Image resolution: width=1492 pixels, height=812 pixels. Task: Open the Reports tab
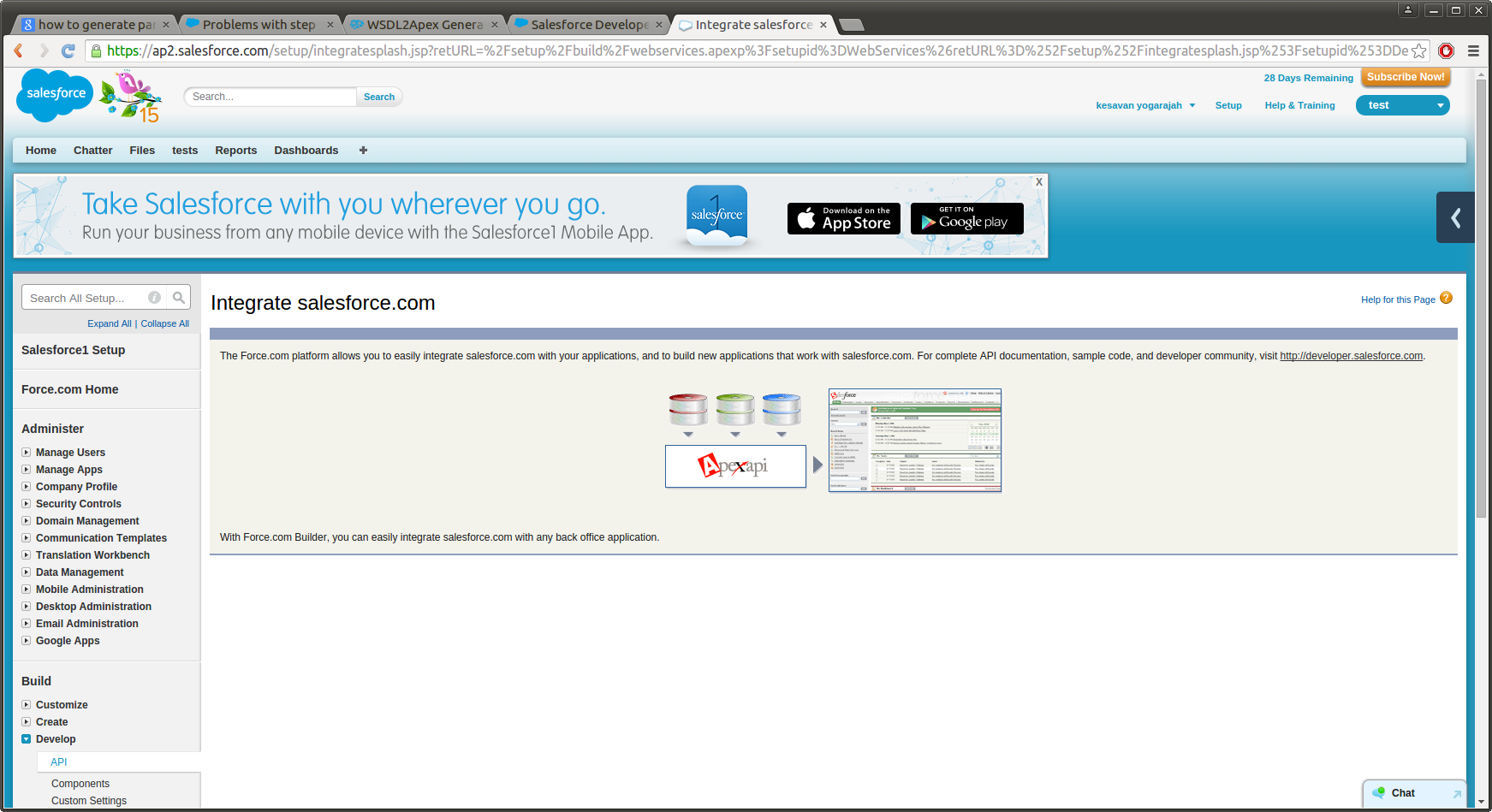pos(236,151)
